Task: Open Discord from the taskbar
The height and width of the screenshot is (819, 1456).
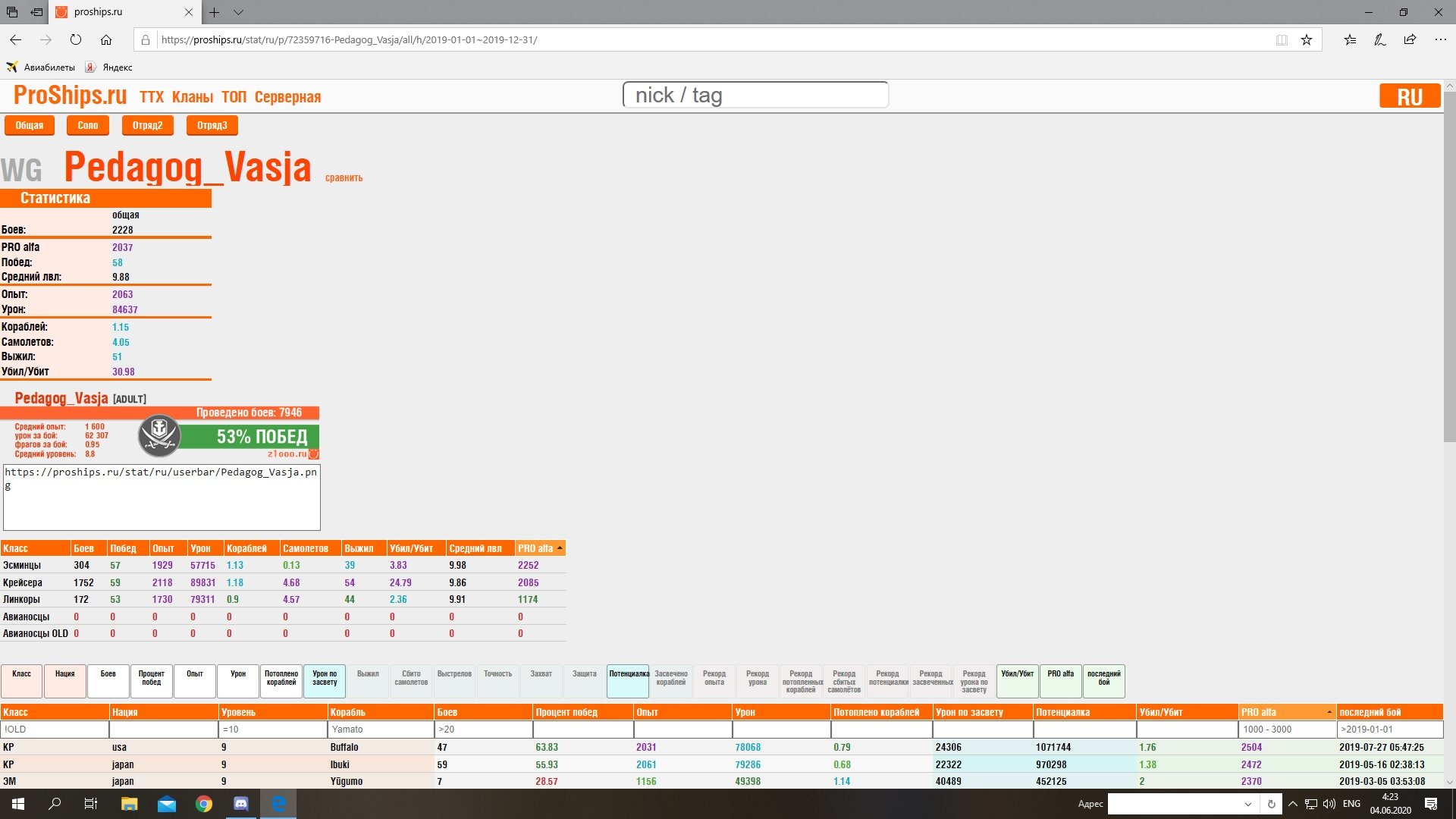Action: coord(240,804)
